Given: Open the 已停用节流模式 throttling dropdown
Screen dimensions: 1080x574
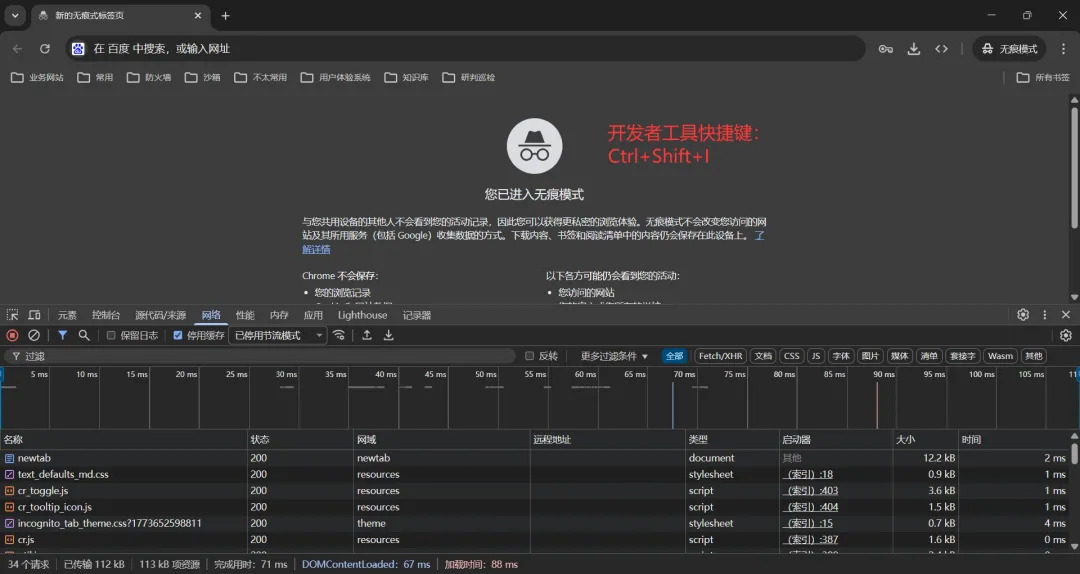Looking at the screenshot, I should pos(278,336).
